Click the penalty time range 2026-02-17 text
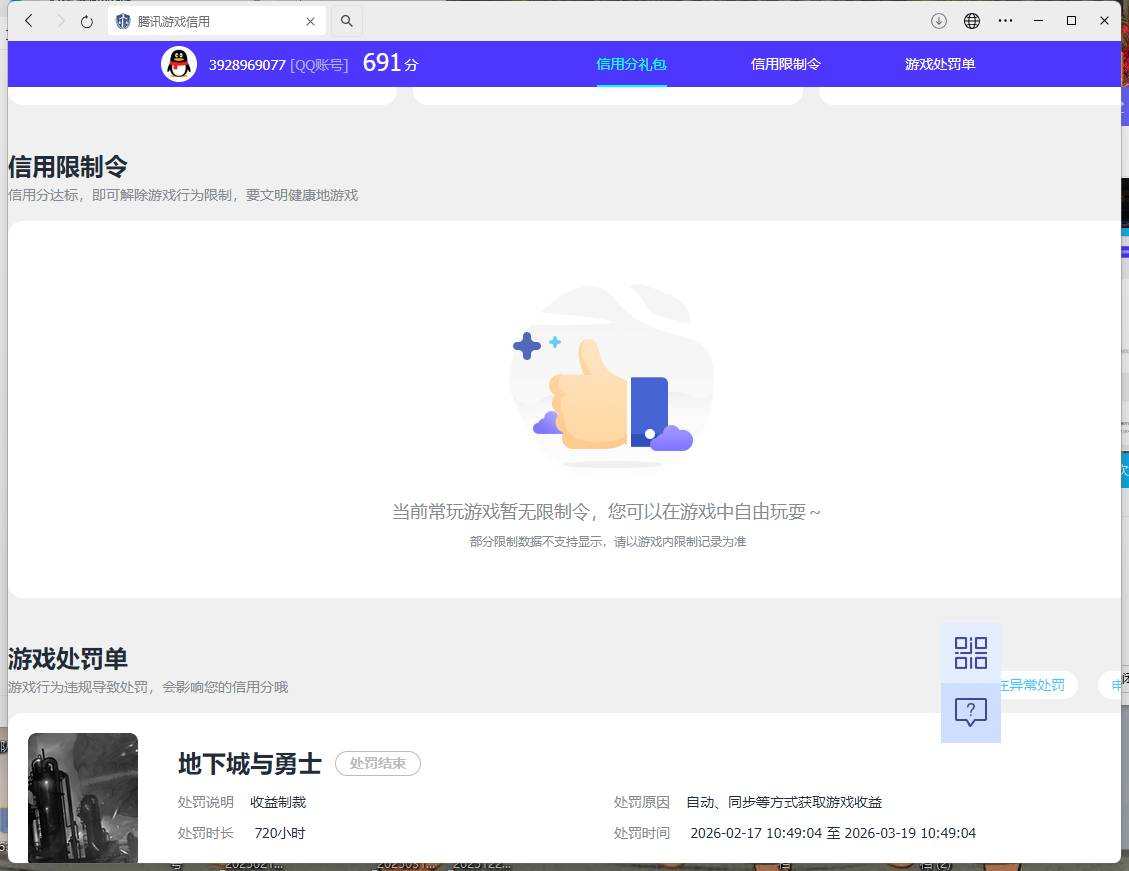Image resolution: width=1129 pixels, height=871 pixels. click(833, 833)
